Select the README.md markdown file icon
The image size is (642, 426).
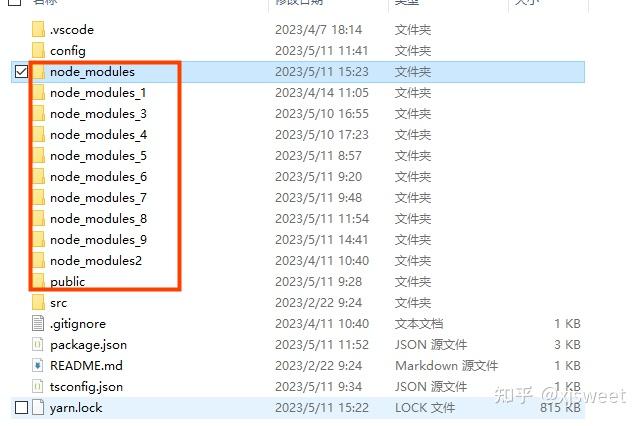[x=38, y=365]
